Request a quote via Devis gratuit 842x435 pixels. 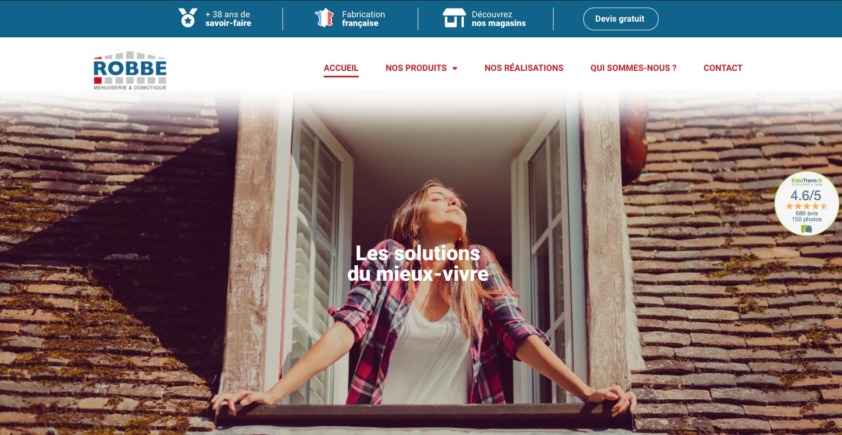tap(620, 19)
